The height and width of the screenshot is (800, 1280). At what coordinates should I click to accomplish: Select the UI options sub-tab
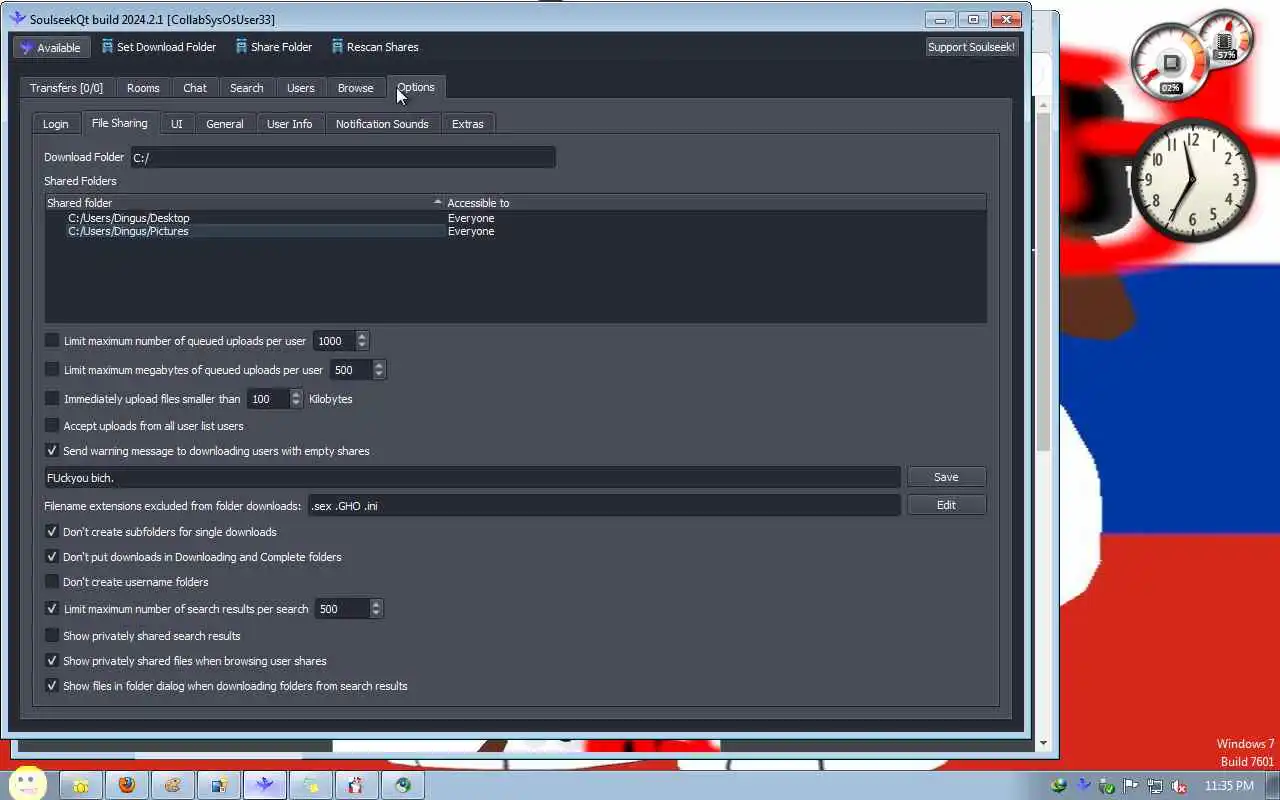point(177,124)
